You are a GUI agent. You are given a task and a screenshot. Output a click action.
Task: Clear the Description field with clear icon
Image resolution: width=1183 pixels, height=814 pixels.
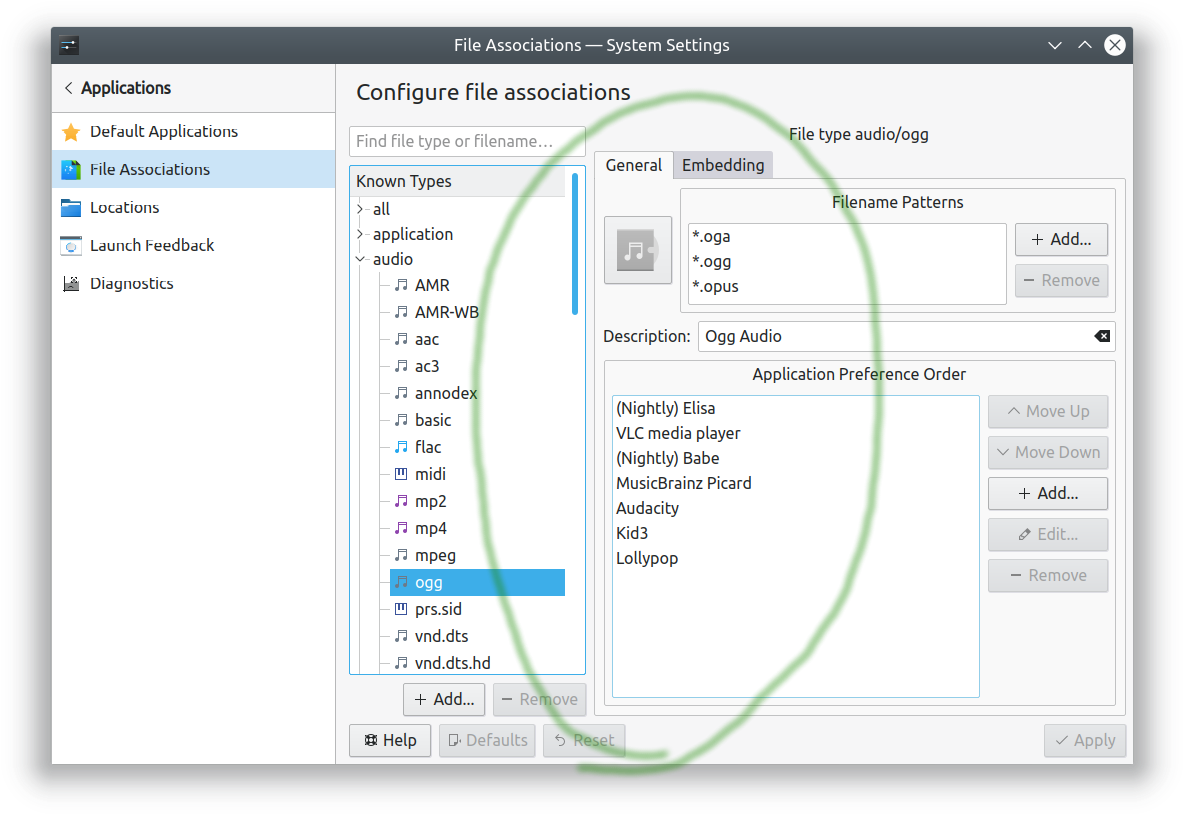1102,337
